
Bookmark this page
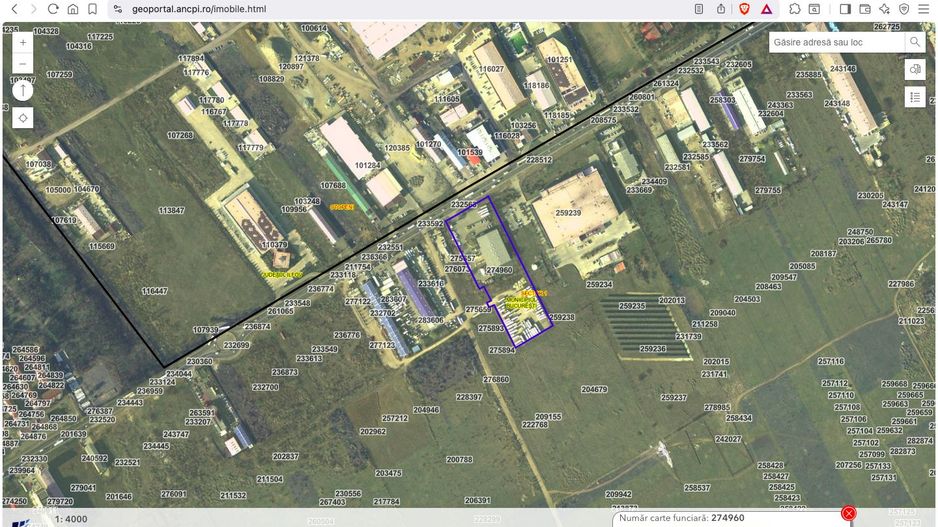(x=92, y=9)
